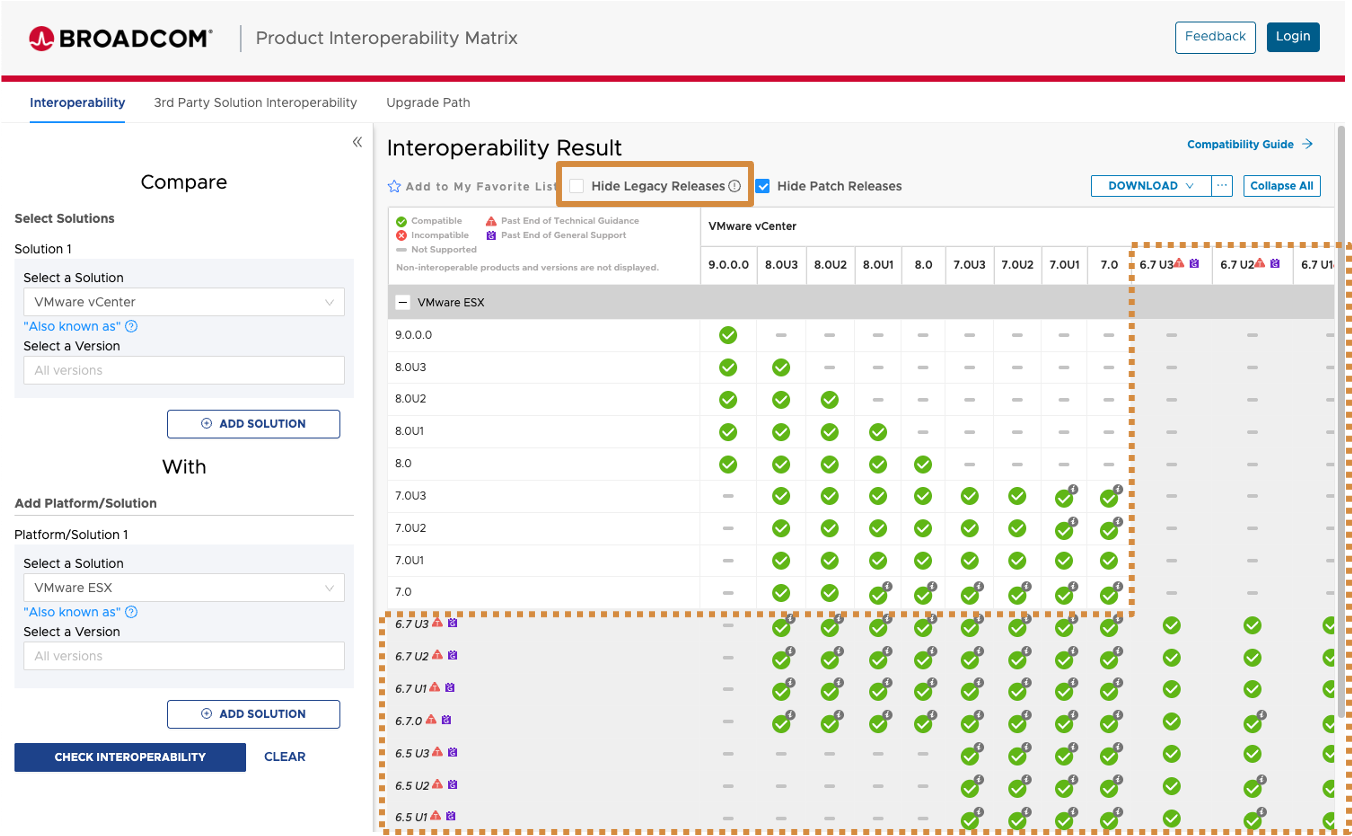1352x836 pixels.
Task: Open the Upgrade Path tab
Action: (428, 103)
